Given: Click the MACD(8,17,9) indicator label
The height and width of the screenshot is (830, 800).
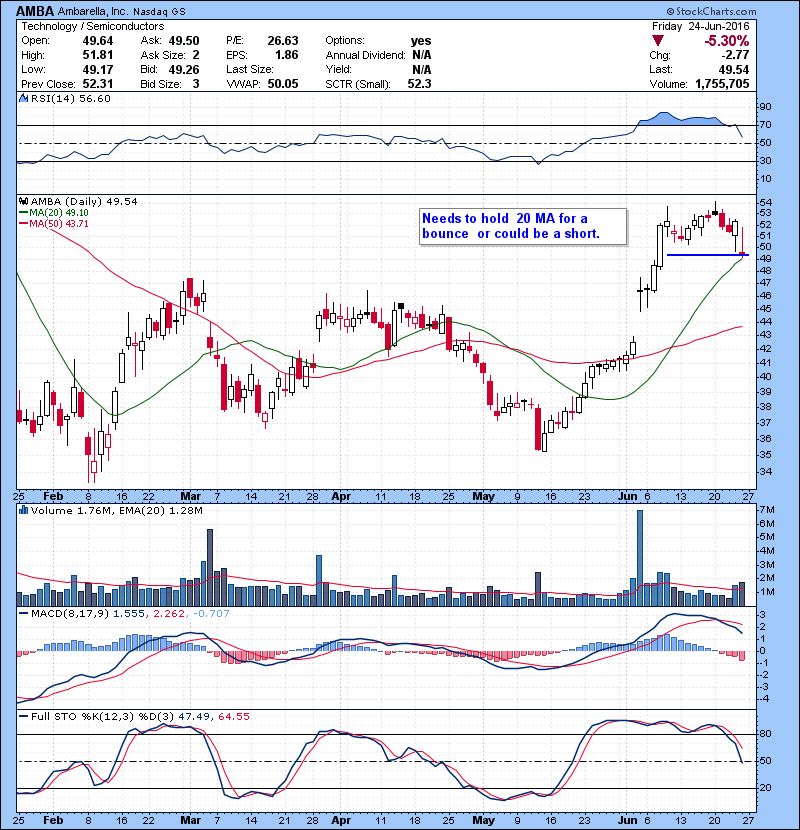Looking at the screenshot, I should pos(70,614).
